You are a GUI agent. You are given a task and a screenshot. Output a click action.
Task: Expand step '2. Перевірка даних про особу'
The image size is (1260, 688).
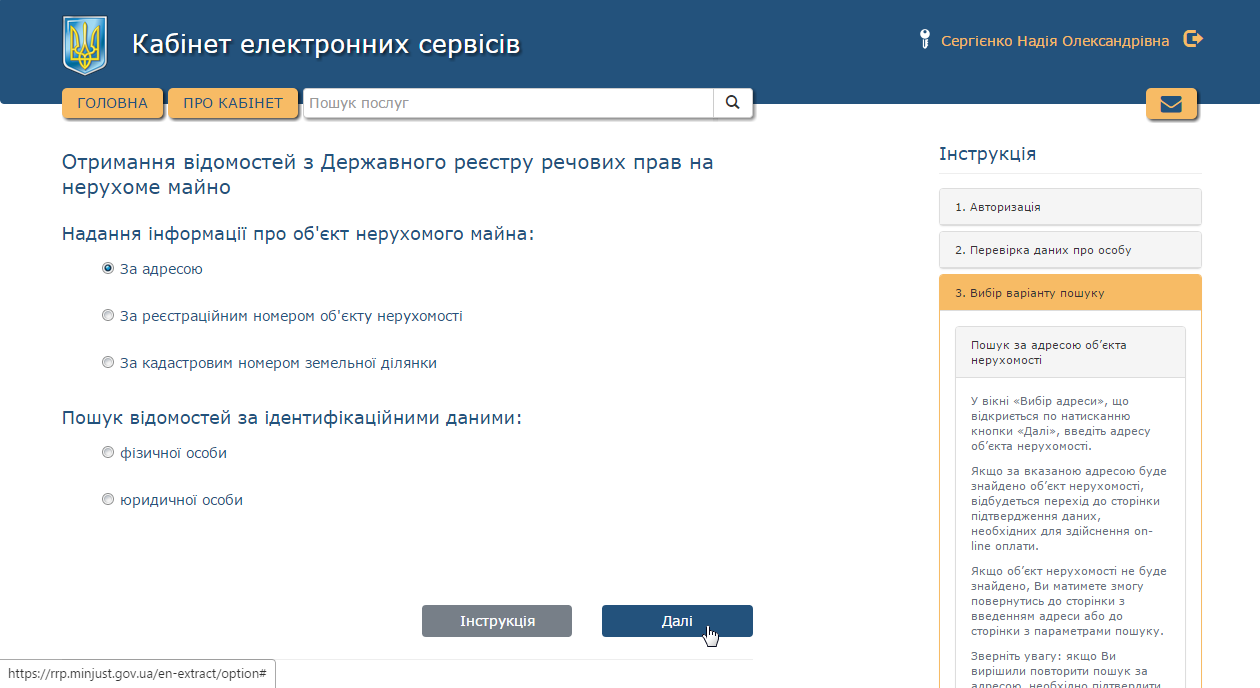pos(1070,249)
